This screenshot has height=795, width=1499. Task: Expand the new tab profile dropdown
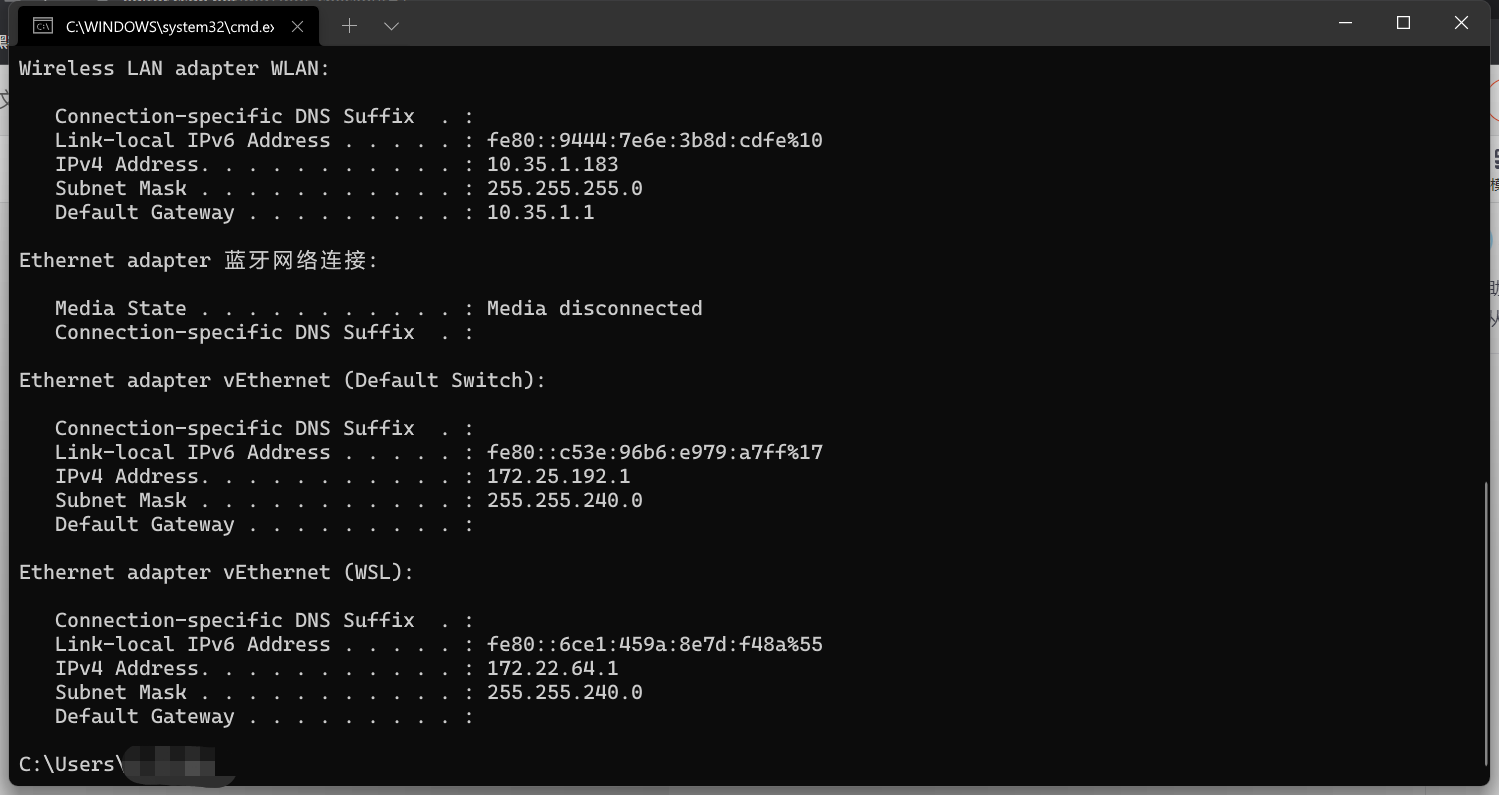(391, 26)
